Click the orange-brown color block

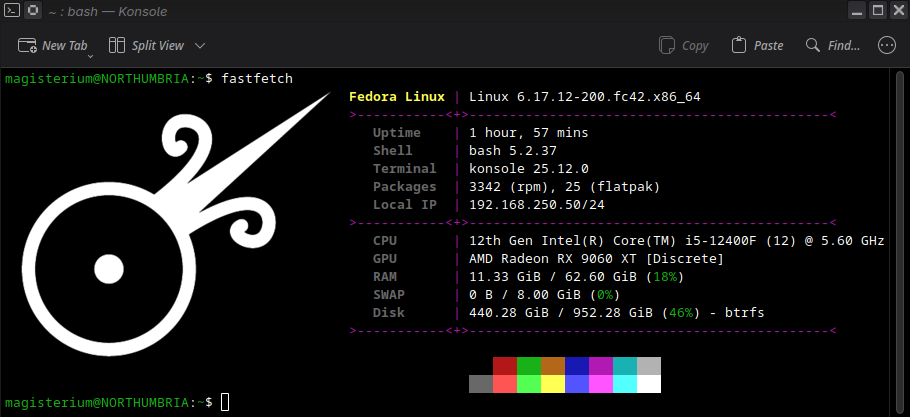click(553, 366)
